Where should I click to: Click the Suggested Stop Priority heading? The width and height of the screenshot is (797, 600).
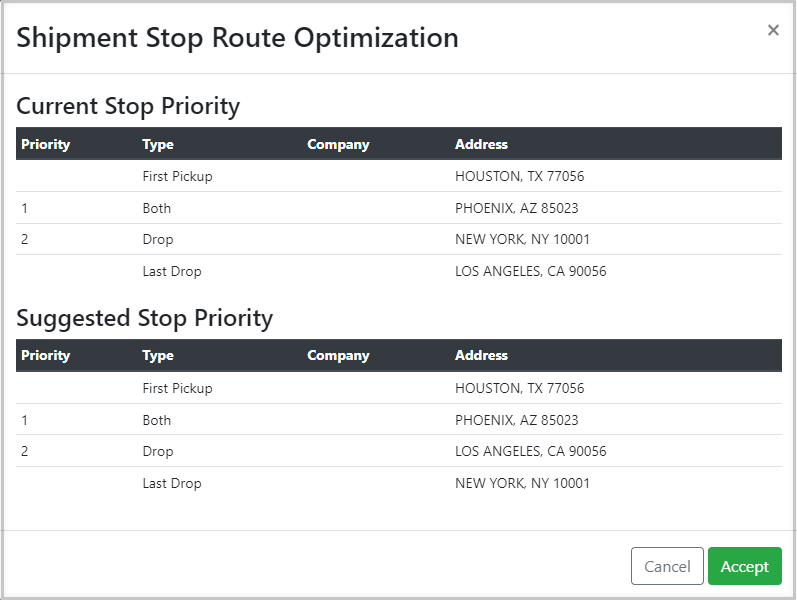[x=145, y=318]
